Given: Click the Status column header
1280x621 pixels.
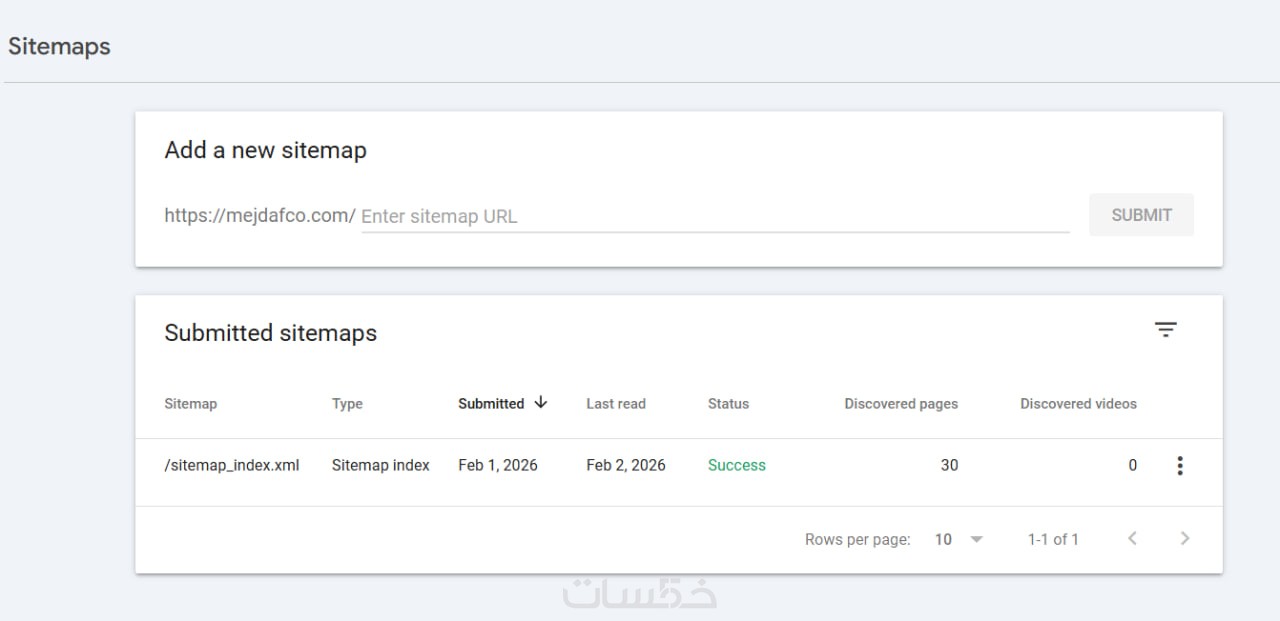Looking at the screenshot, I should [728, 404].
